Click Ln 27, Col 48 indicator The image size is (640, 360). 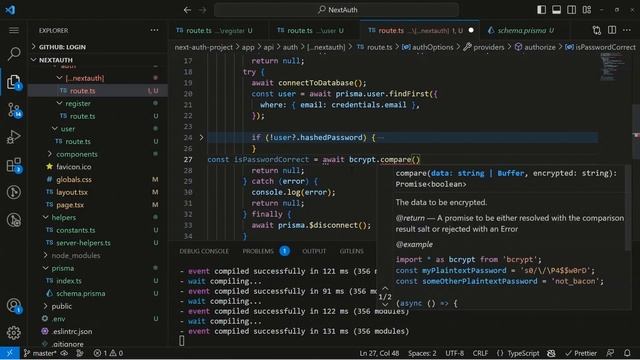coord(379,353)
